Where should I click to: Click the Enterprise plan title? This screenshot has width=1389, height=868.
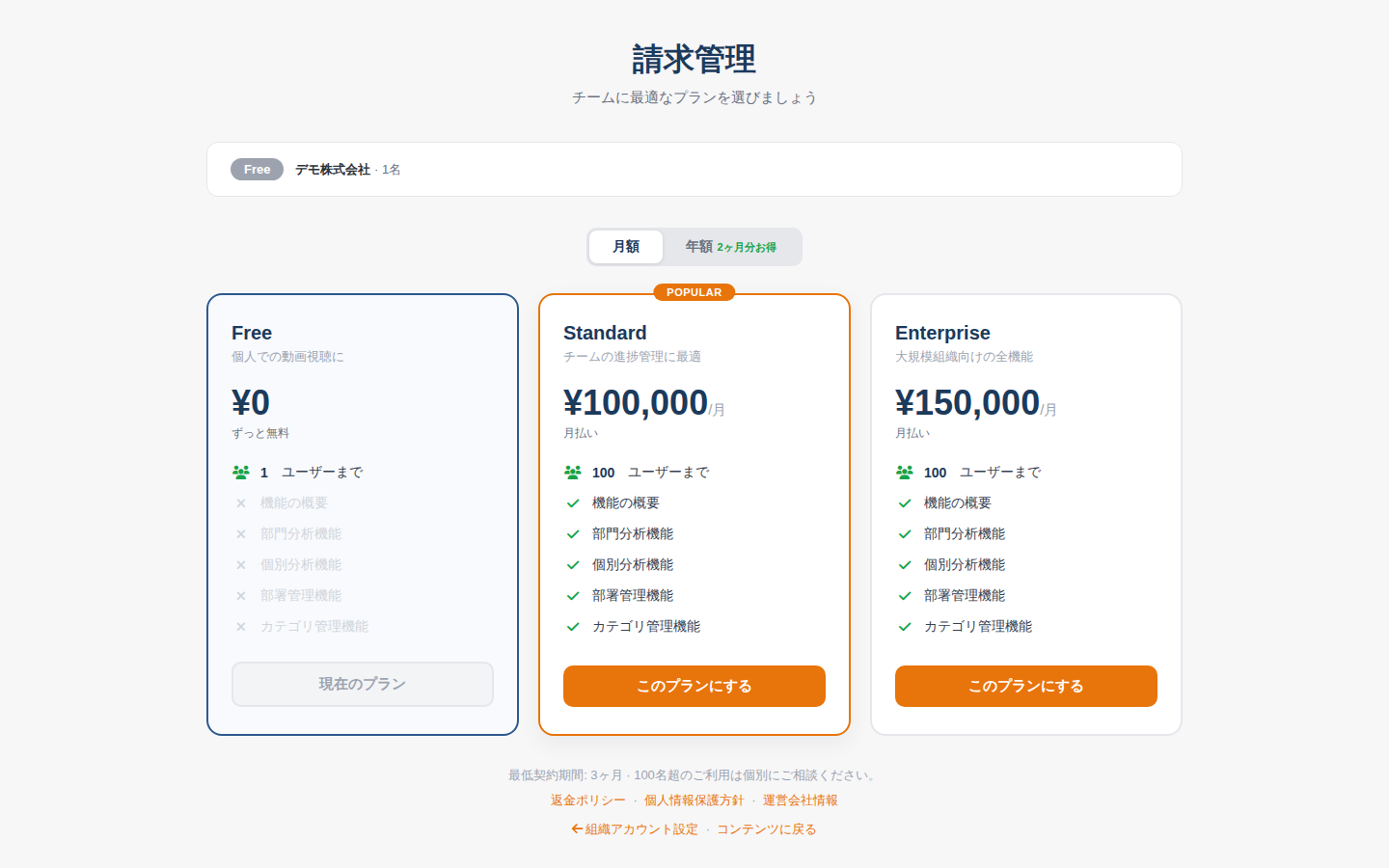(942, 333)
